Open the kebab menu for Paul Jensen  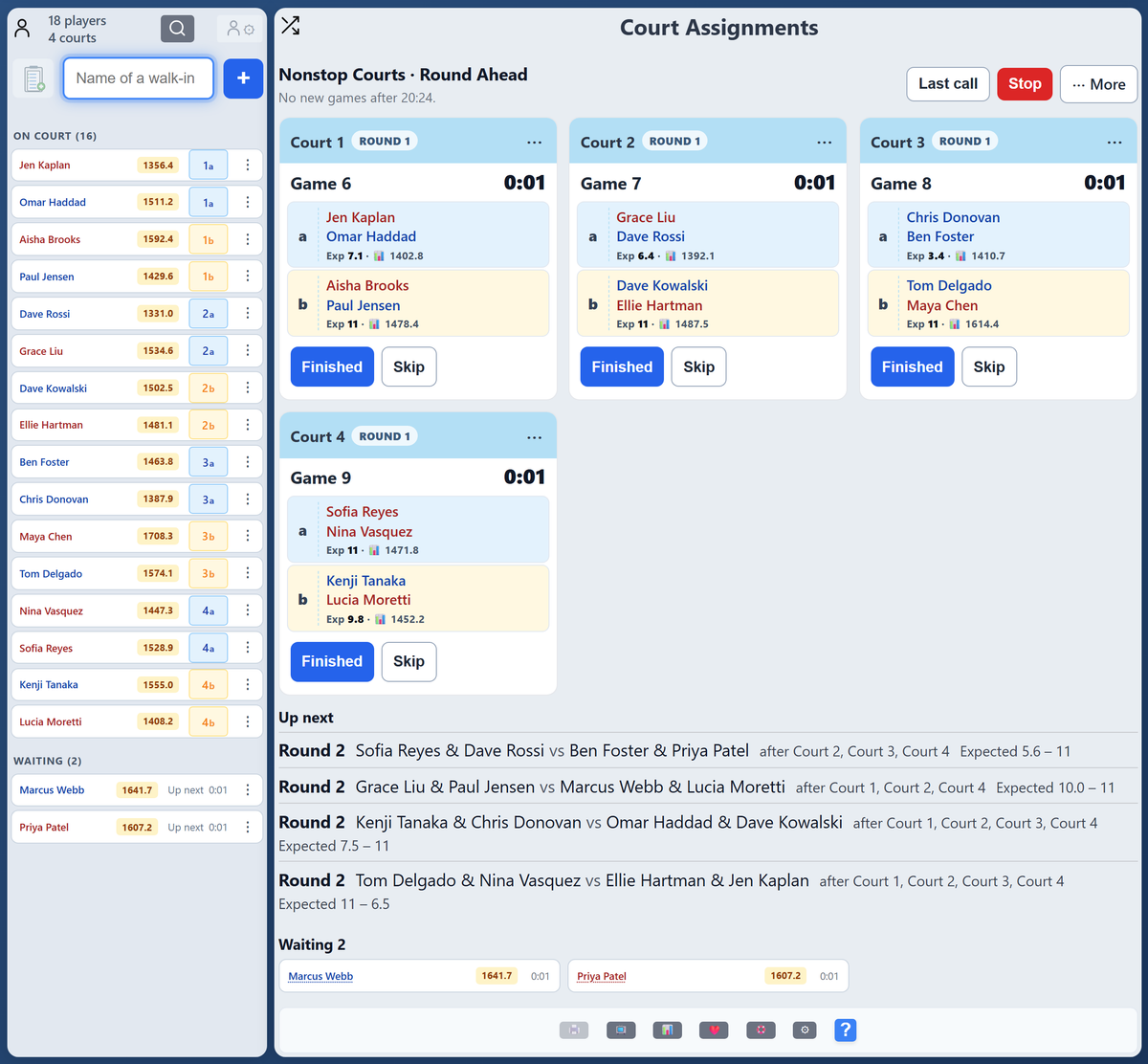coord(248,276)
